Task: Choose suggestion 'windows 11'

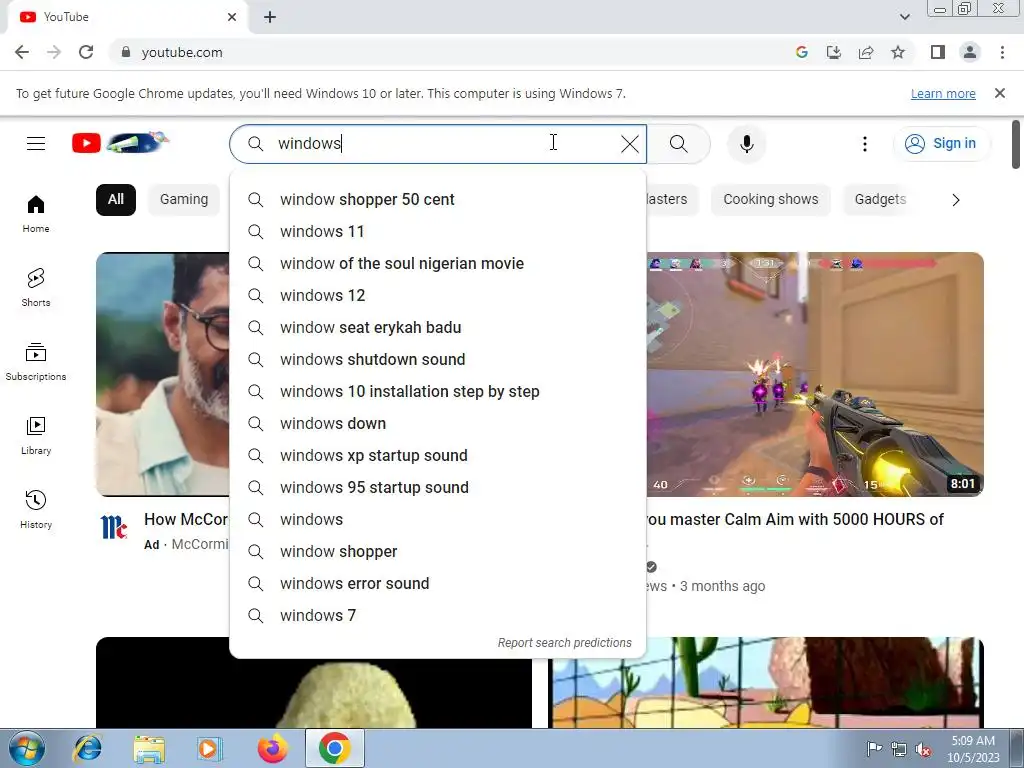Action: pyautogui.click(x=438, y=231)
